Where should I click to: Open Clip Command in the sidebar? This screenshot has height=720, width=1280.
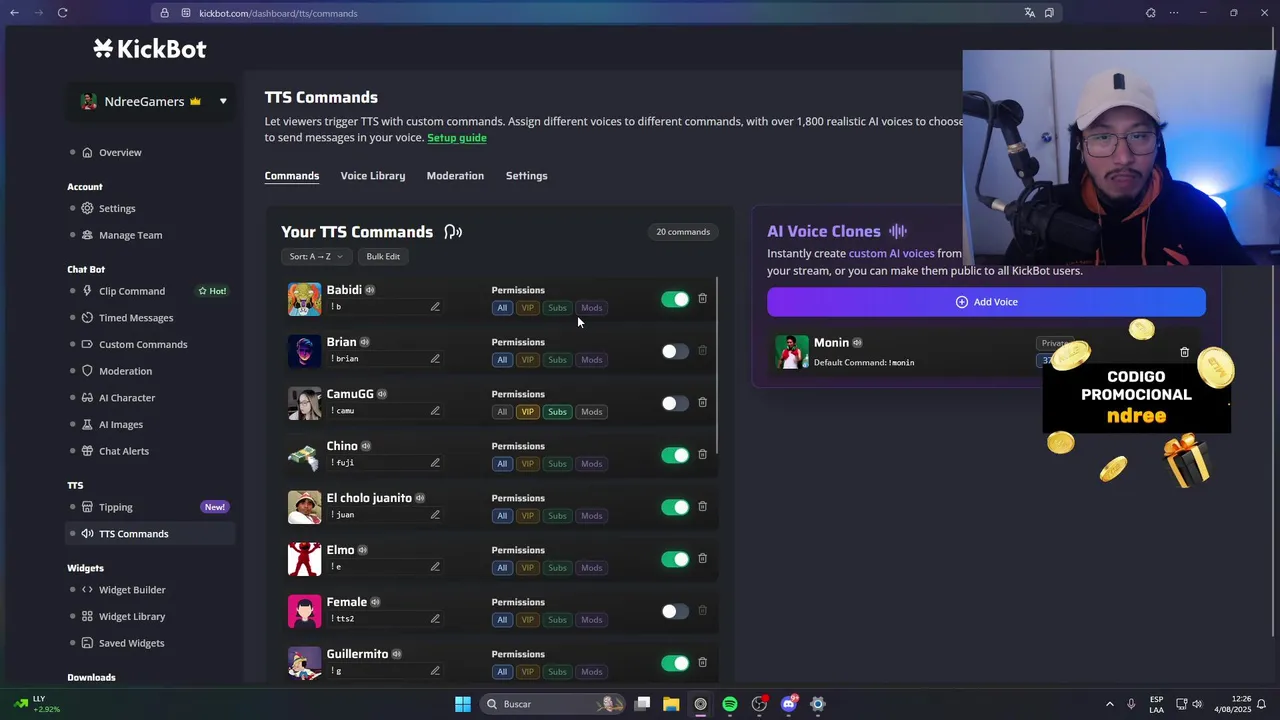[132, 291]
